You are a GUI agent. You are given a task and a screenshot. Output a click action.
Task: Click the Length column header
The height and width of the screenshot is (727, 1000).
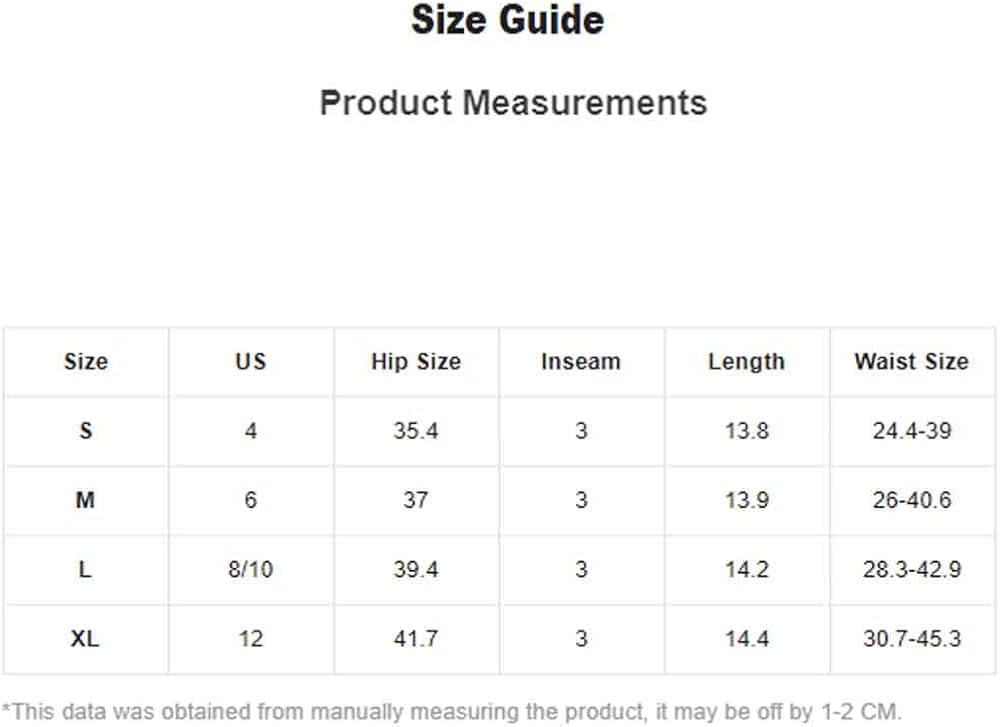746,362
